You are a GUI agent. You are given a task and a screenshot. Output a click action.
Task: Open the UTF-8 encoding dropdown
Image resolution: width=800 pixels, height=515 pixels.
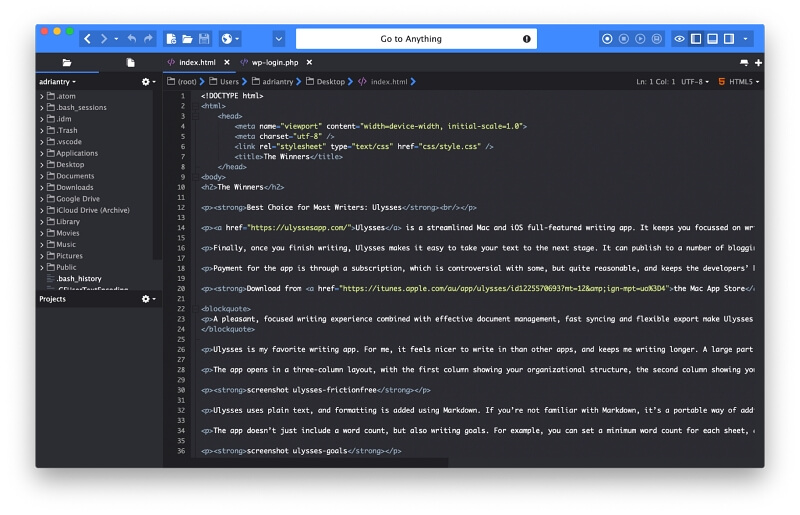tap(695, 82)
